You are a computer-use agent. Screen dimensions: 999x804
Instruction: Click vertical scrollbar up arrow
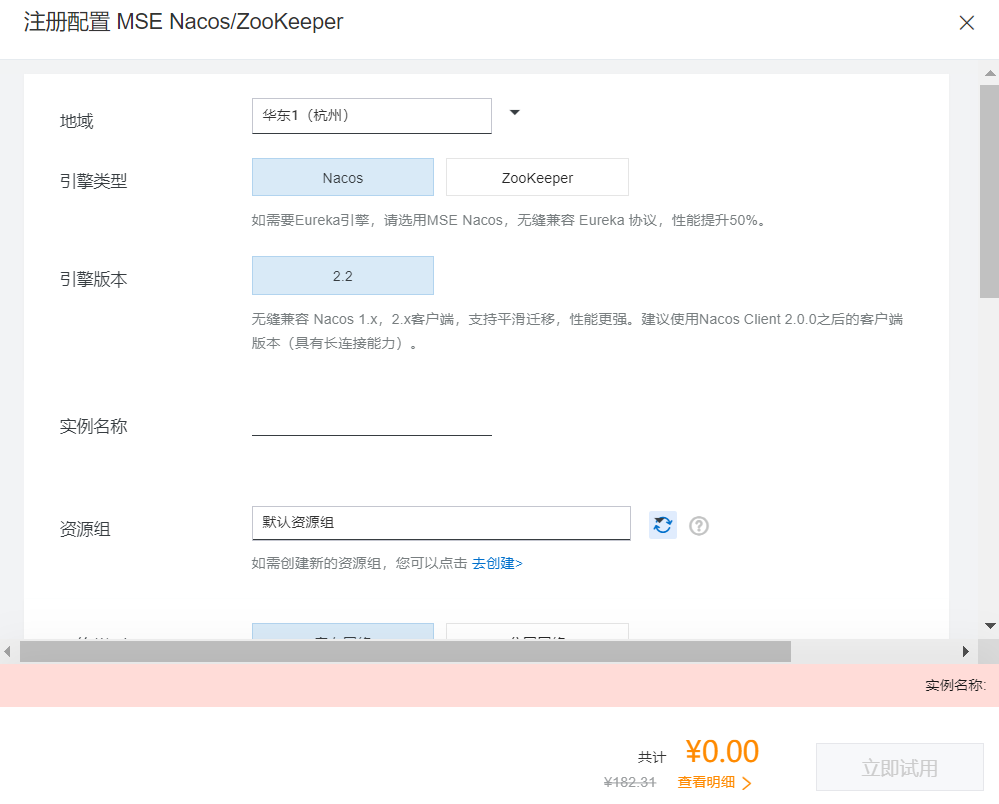tap(990, 73)
